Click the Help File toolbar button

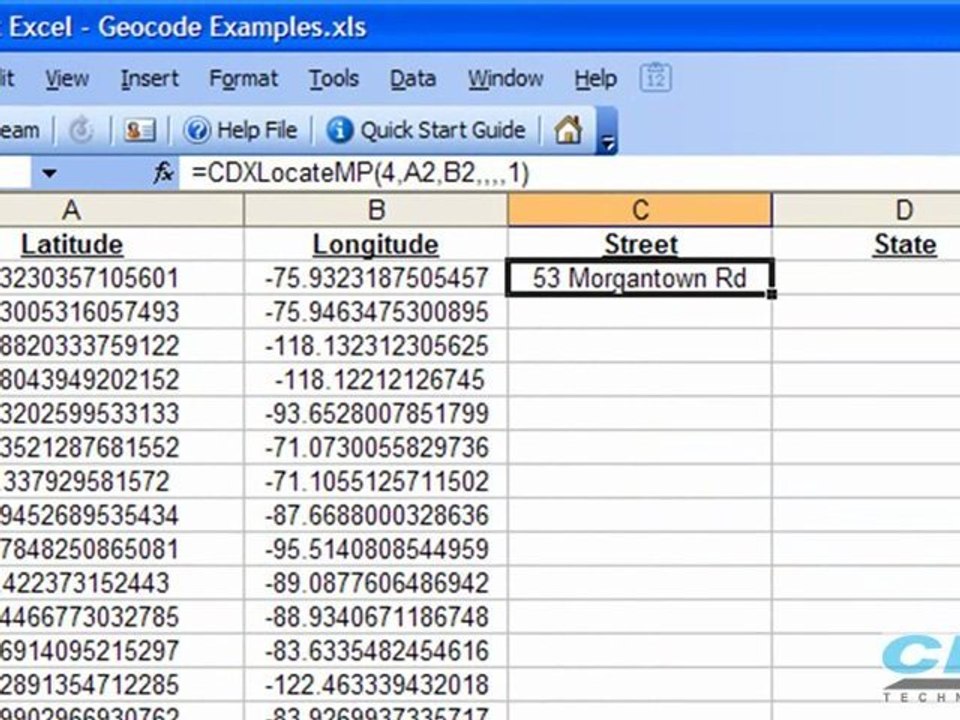[x=241, y=130]
